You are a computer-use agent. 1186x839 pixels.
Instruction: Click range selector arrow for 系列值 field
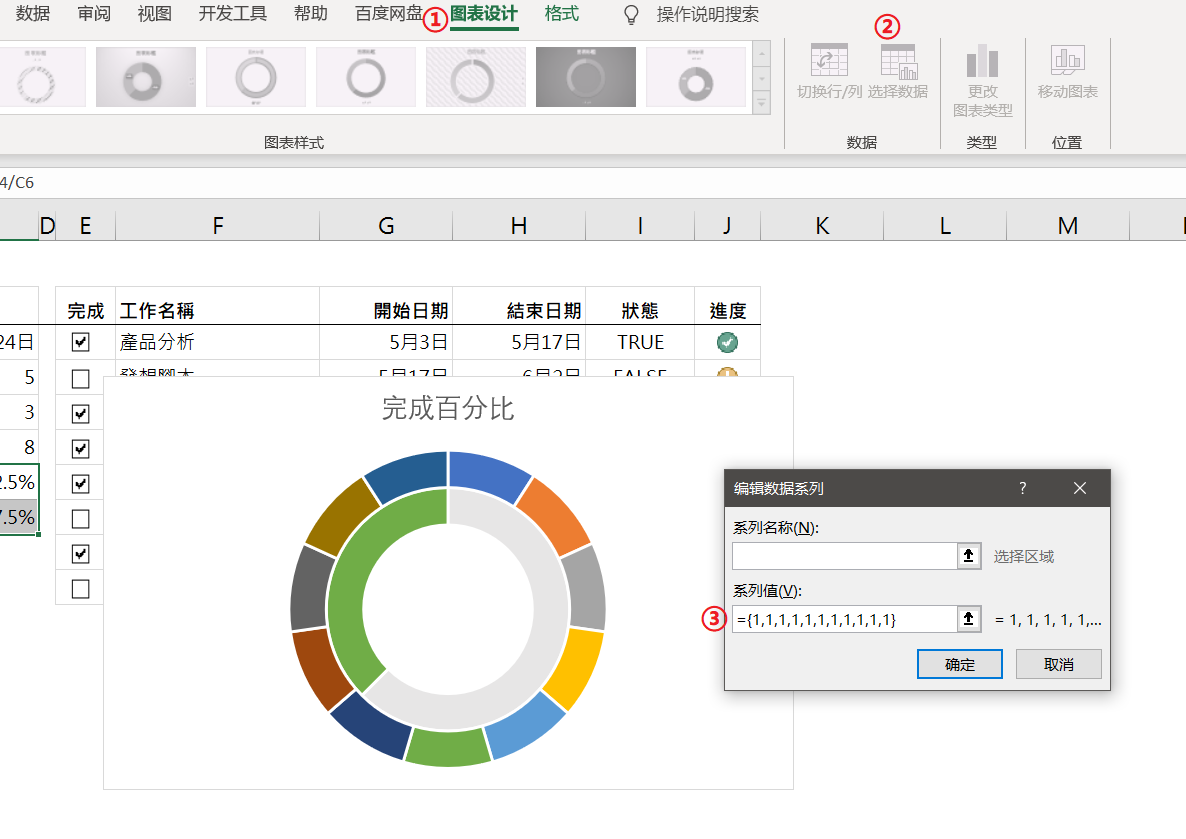point(968,619)
